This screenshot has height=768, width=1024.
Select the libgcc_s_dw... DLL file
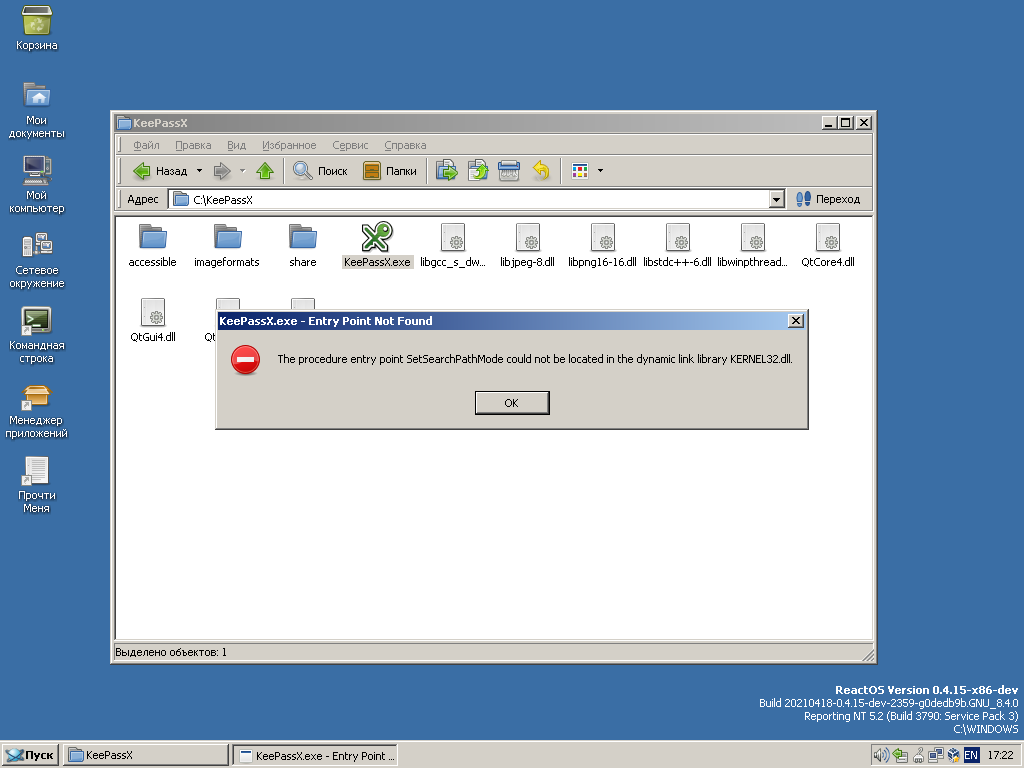pyautogui.click(x=453, y=246)
